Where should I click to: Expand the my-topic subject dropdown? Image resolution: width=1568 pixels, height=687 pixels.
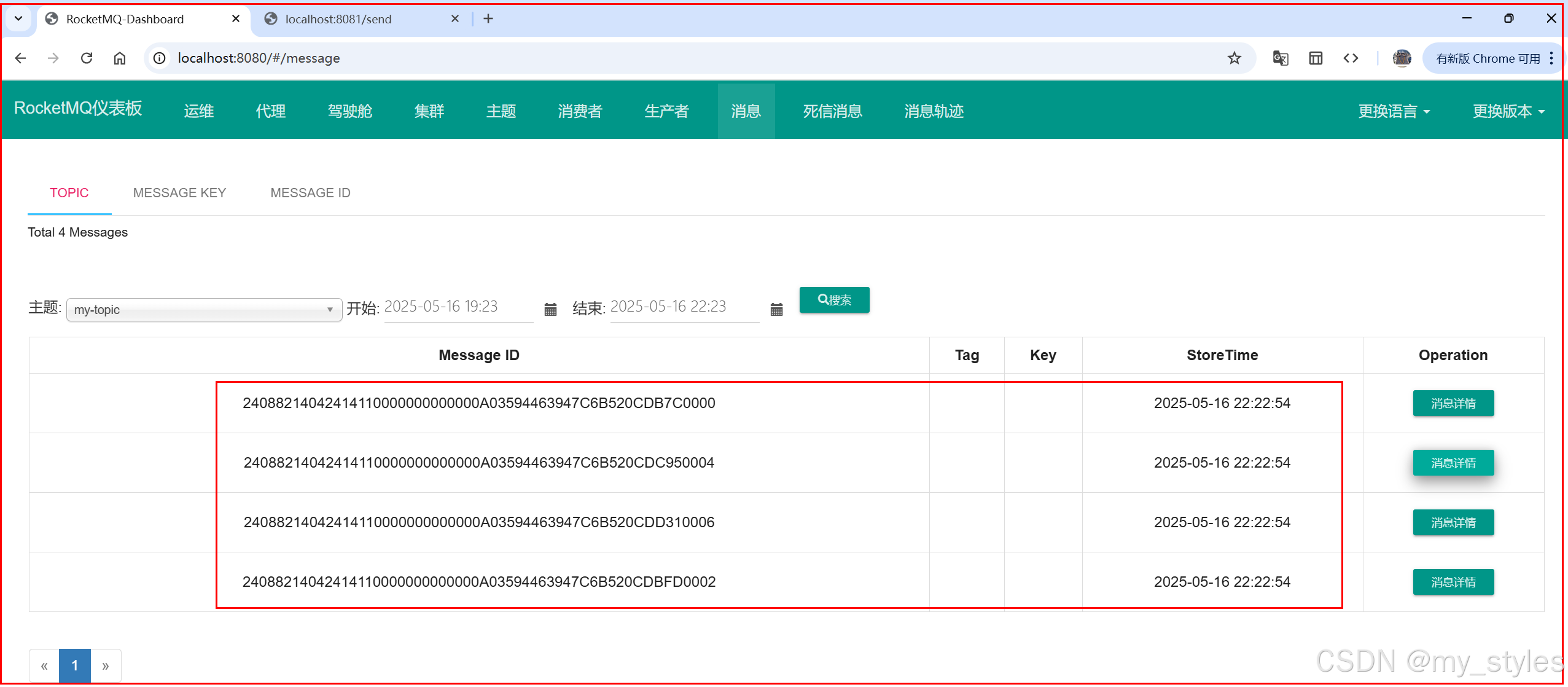[x=204, y=310]
